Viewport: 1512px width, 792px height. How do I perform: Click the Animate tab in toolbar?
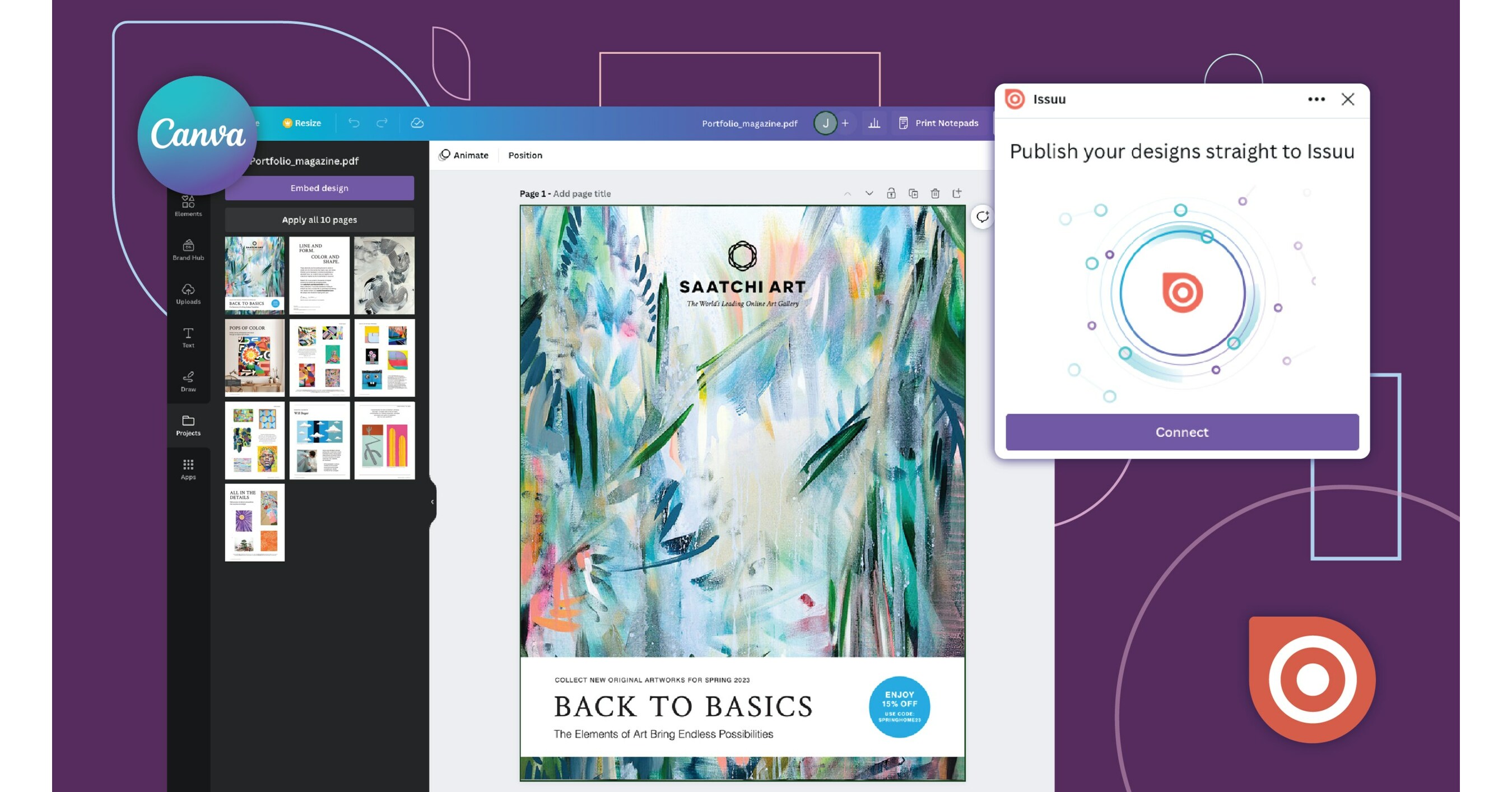point(463,155)
